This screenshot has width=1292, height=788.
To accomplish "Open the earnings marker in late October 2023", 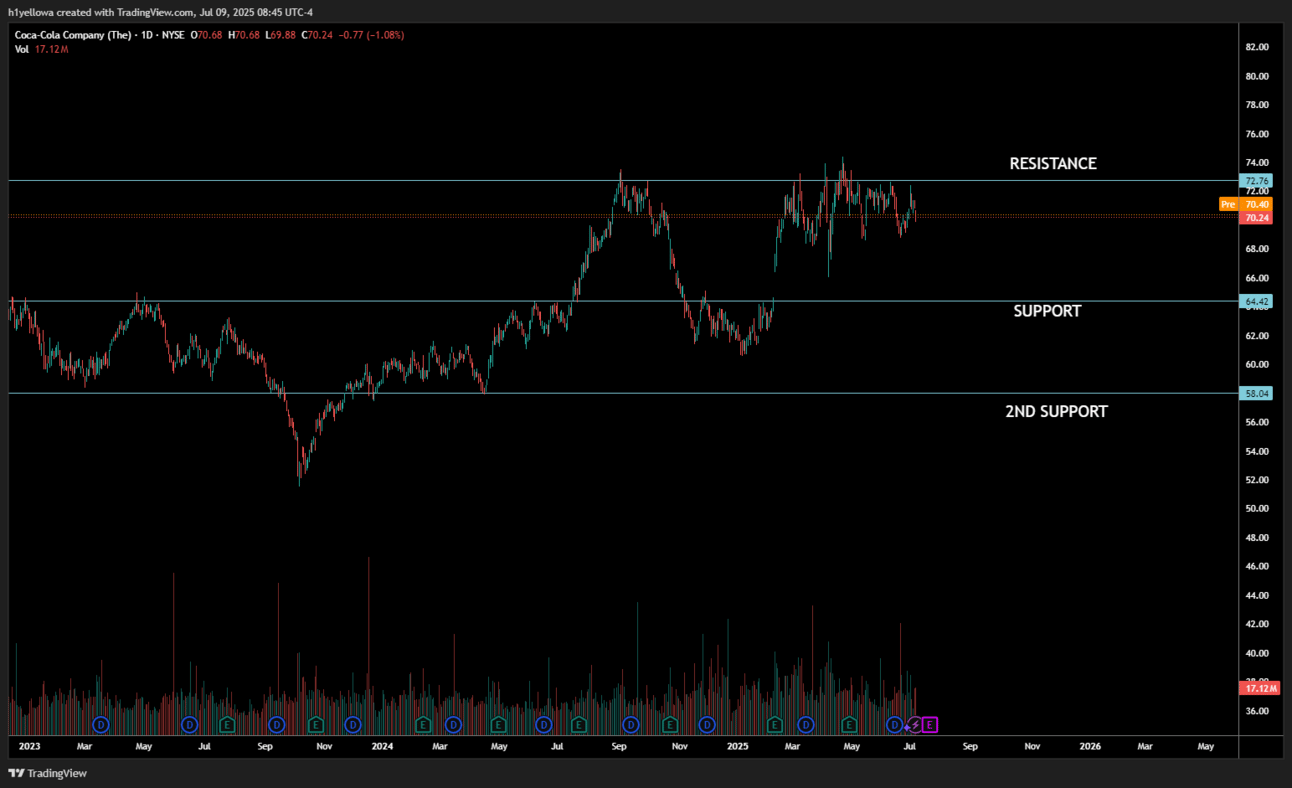I will coord(316,724).
